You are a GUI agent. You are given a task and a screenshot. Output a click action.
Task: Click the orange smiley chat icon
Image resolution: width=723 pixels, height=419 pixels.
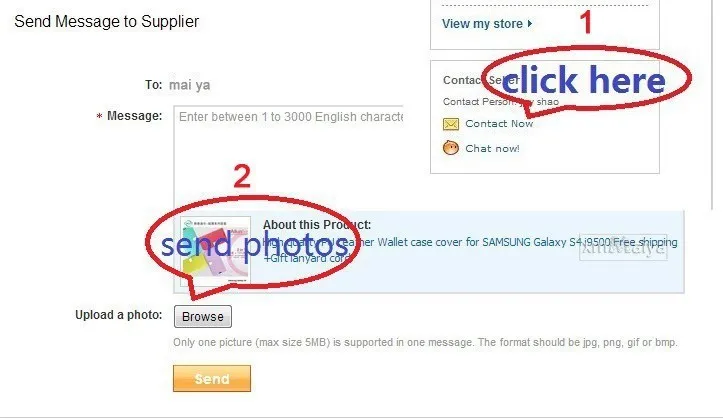[x=450, y=148]
